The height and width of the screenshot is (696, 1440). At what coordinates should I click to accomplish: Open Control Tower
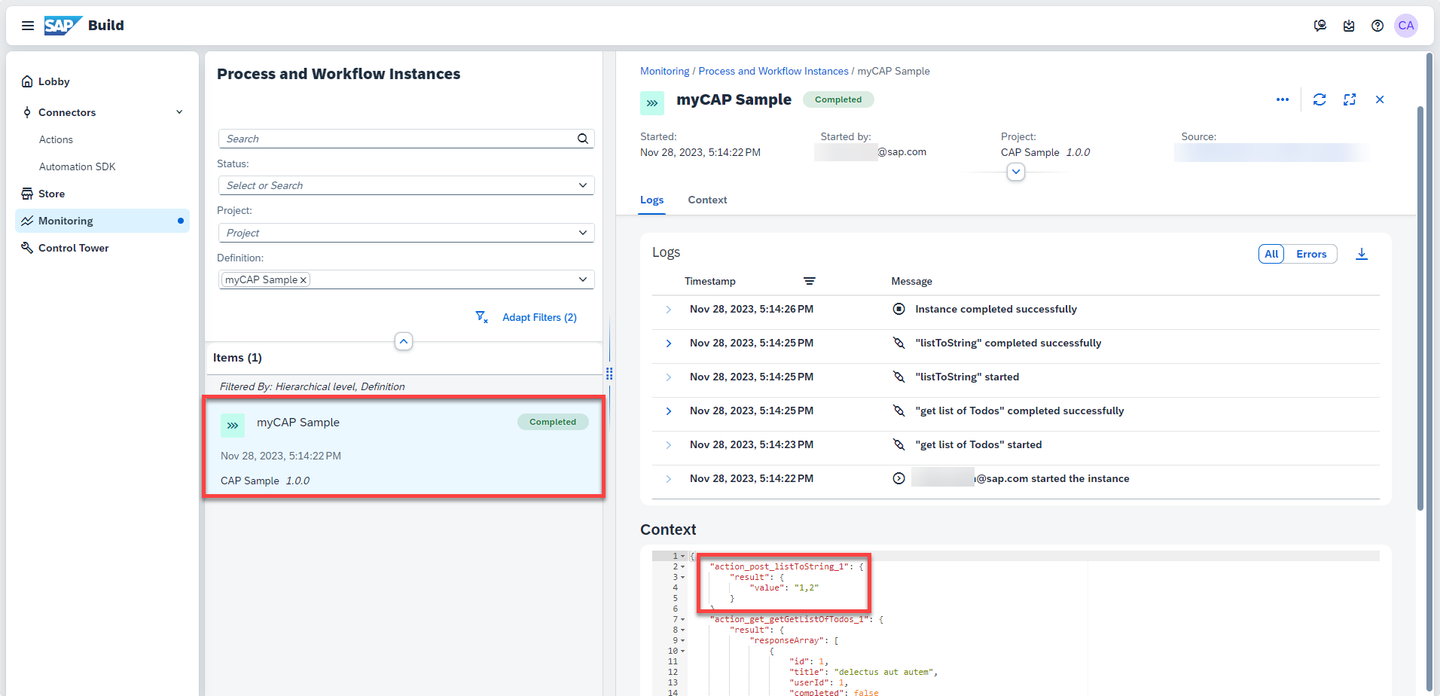[73, 248]
